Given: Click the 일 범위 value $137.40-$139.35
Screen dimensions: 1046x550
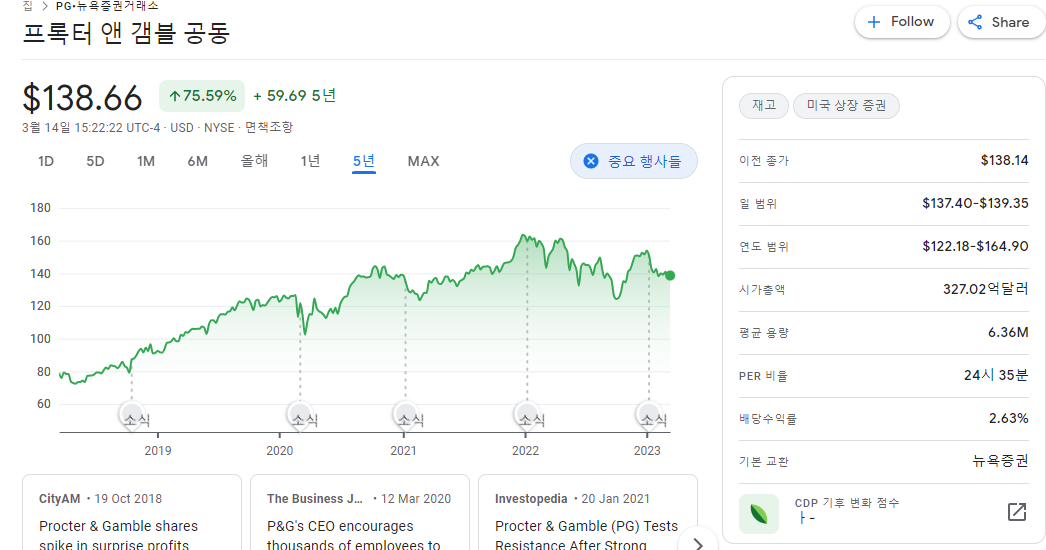Looking at the screenshot, I should click(975, 203).
